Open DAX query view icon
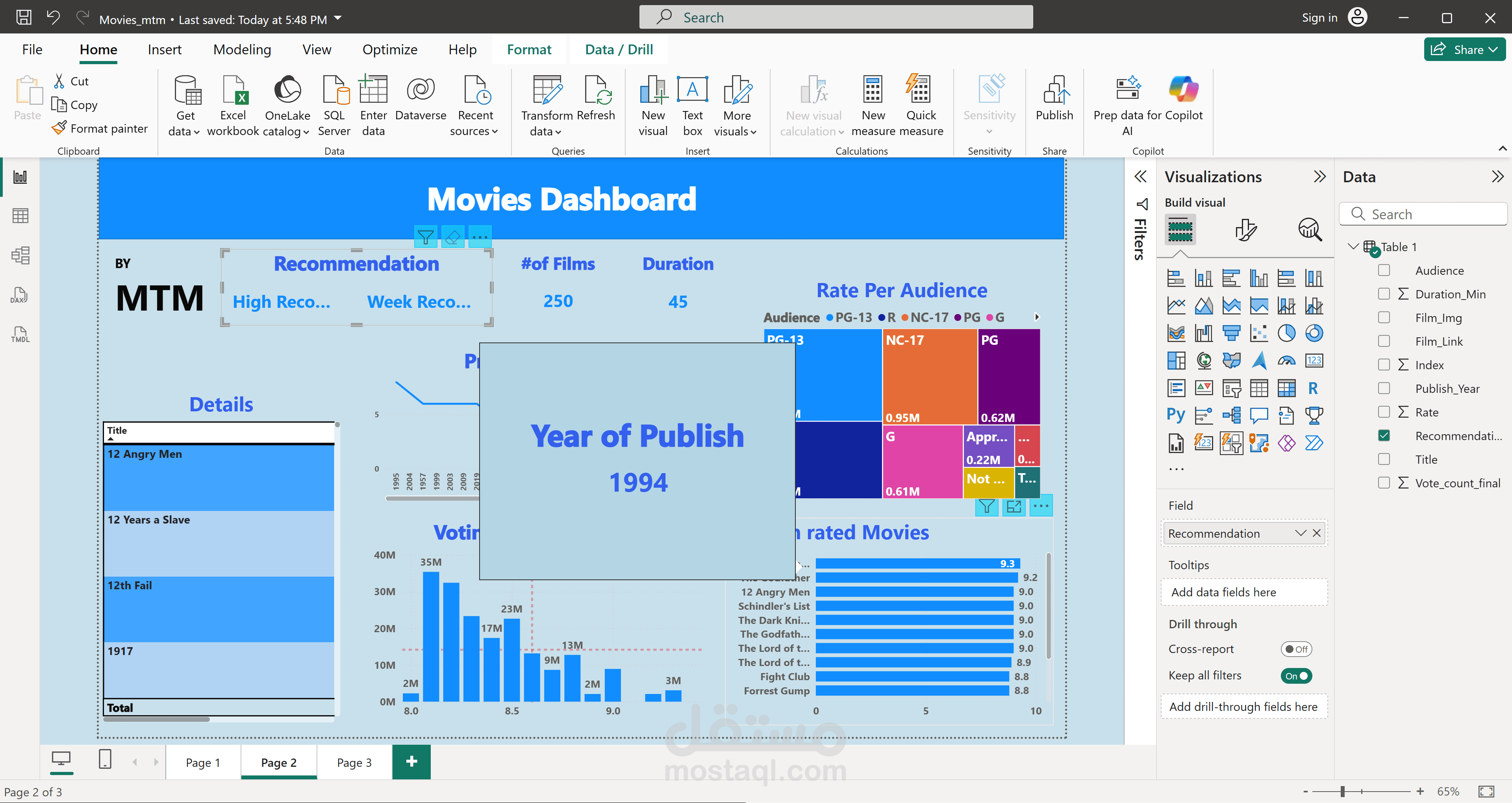1512x803 pixels. 20,295
